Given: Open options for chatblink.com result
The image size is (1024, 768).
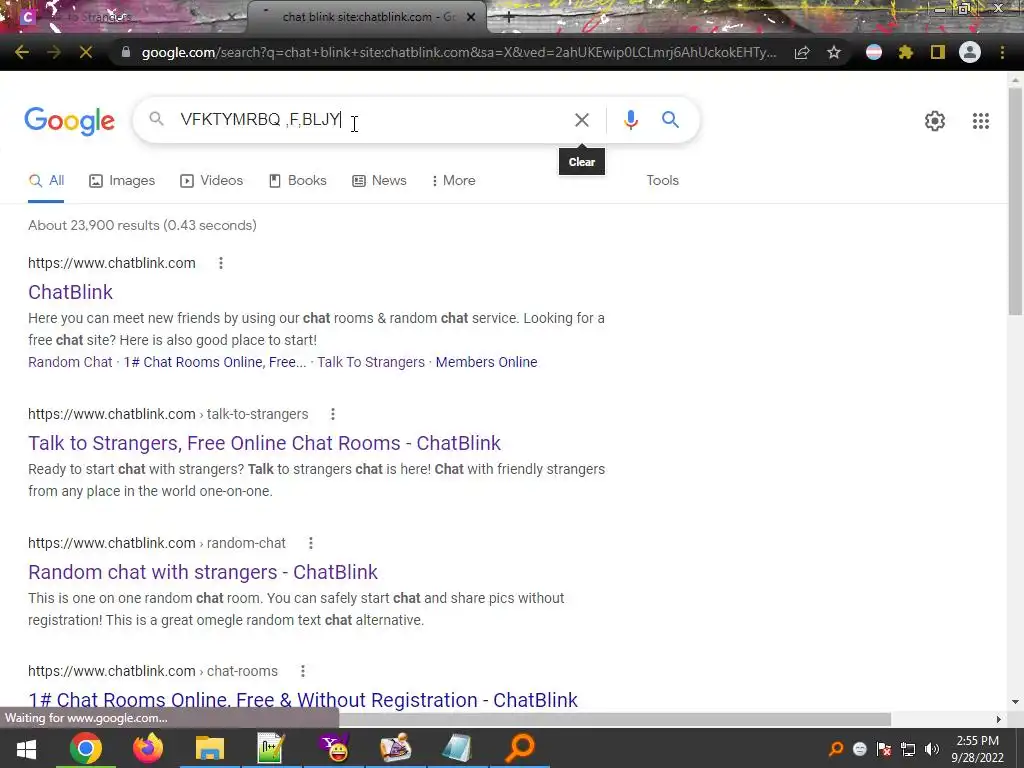Looking at the screenshot, I should tap(221, 263).
